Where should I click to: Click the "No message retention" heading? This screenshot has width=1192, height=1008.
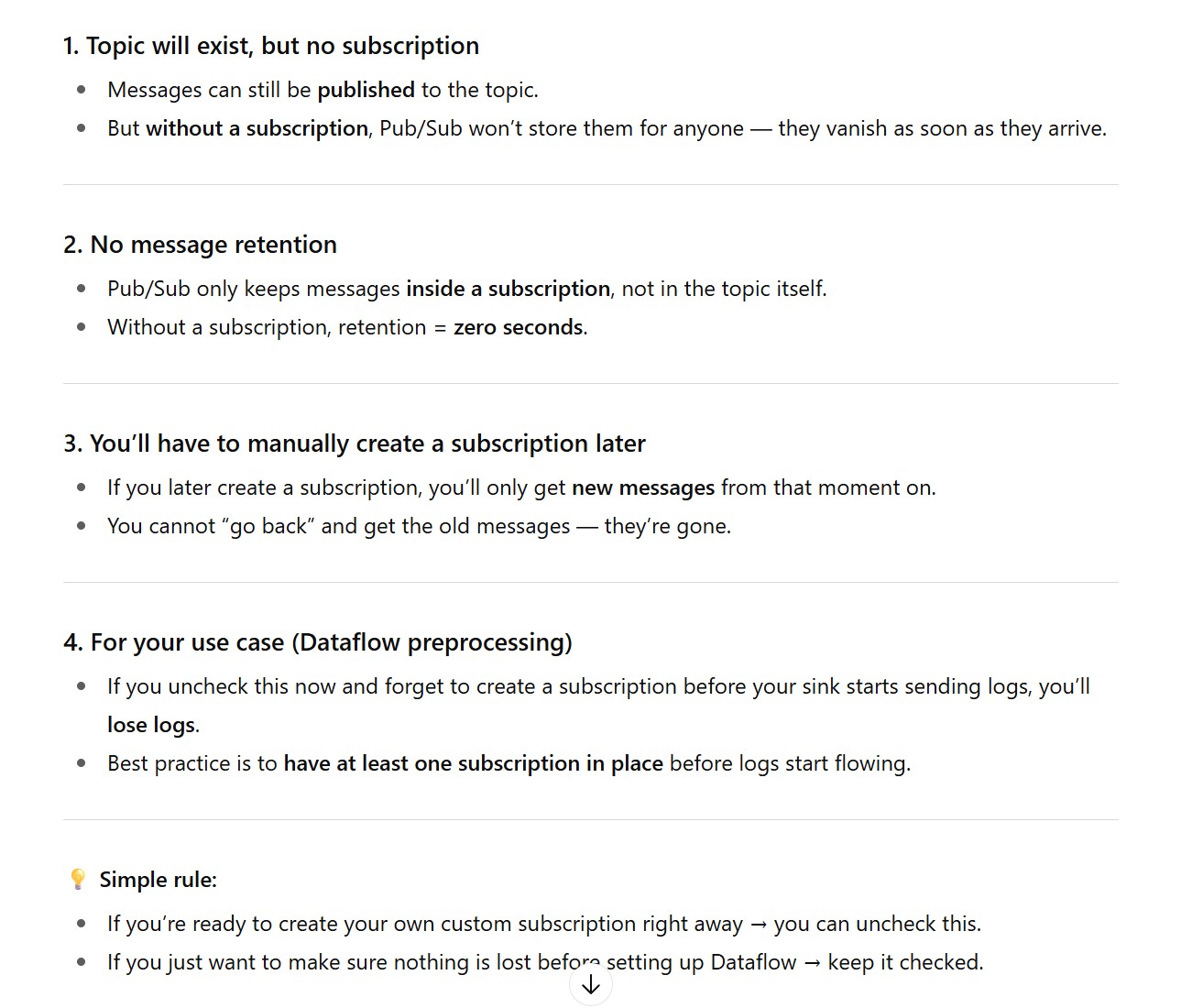200,245
